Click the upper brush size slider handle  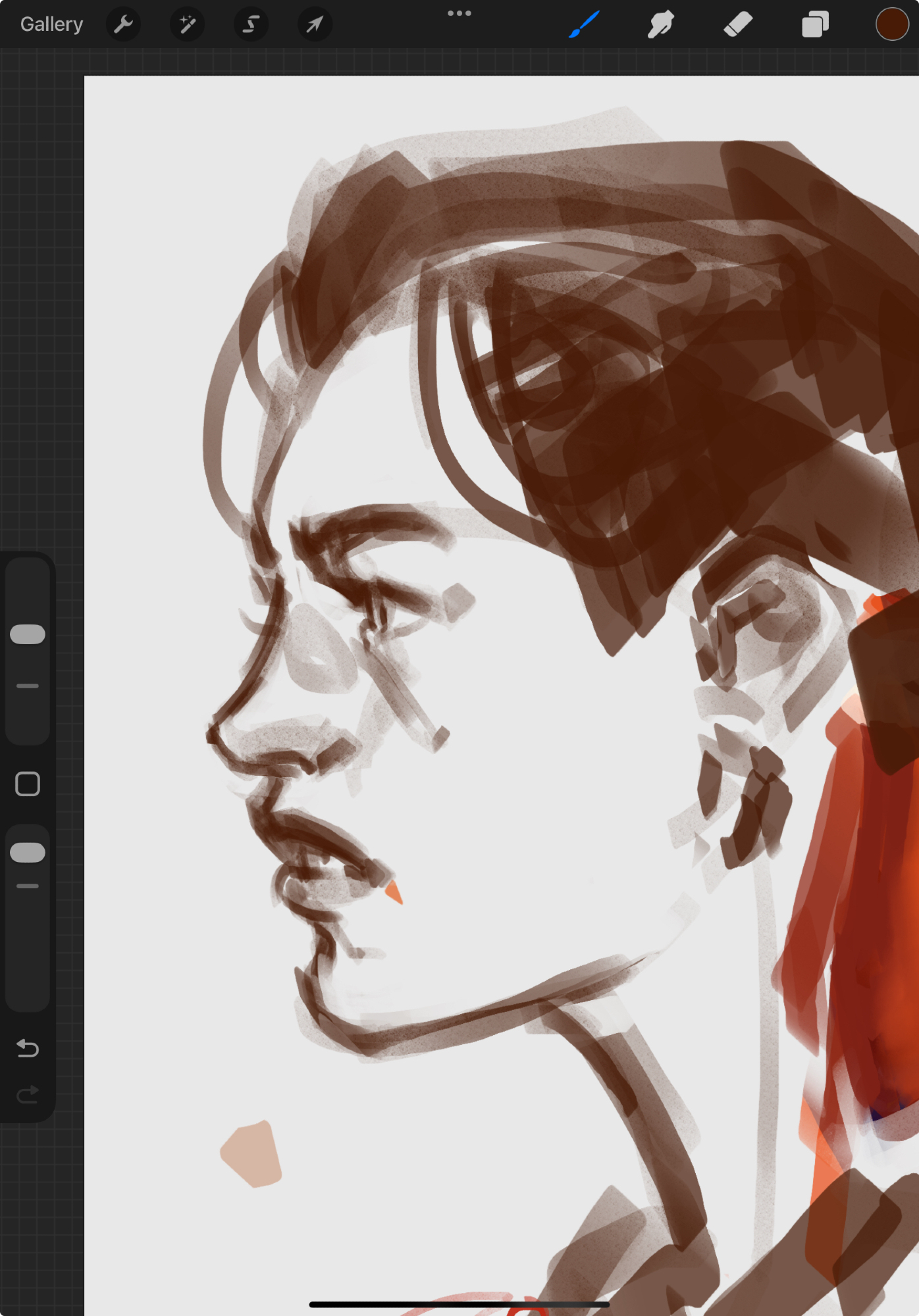(x=28, y=634)
